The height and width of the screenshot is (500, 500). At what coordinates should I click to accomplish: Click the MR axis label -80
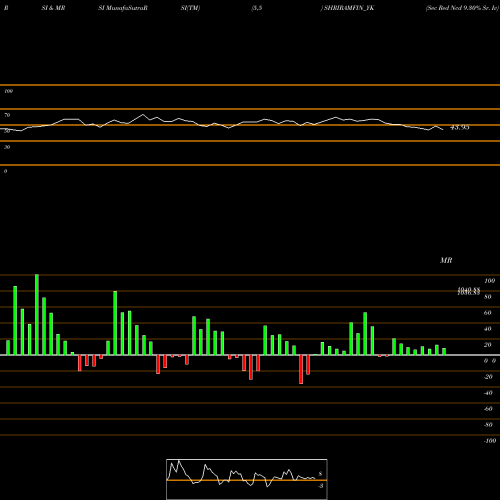(488, 425)
